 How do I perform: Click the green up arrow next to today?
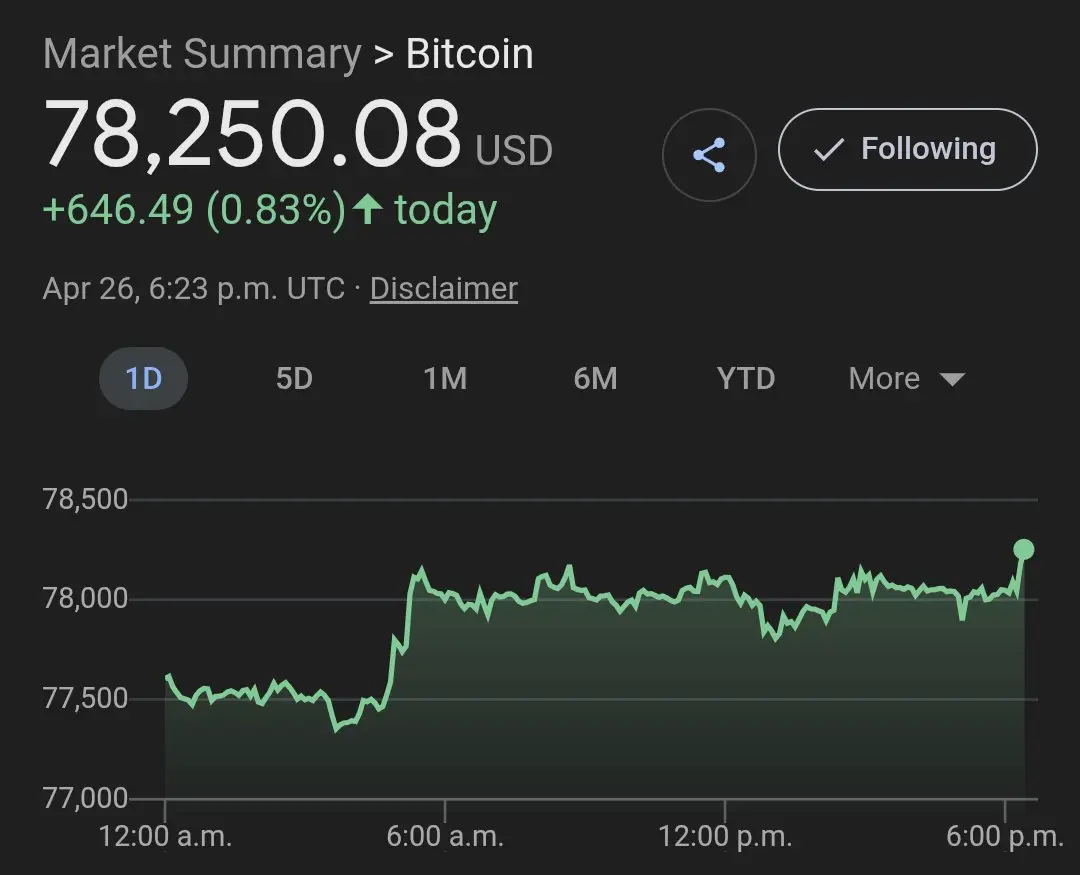click(x=368, y=210)
